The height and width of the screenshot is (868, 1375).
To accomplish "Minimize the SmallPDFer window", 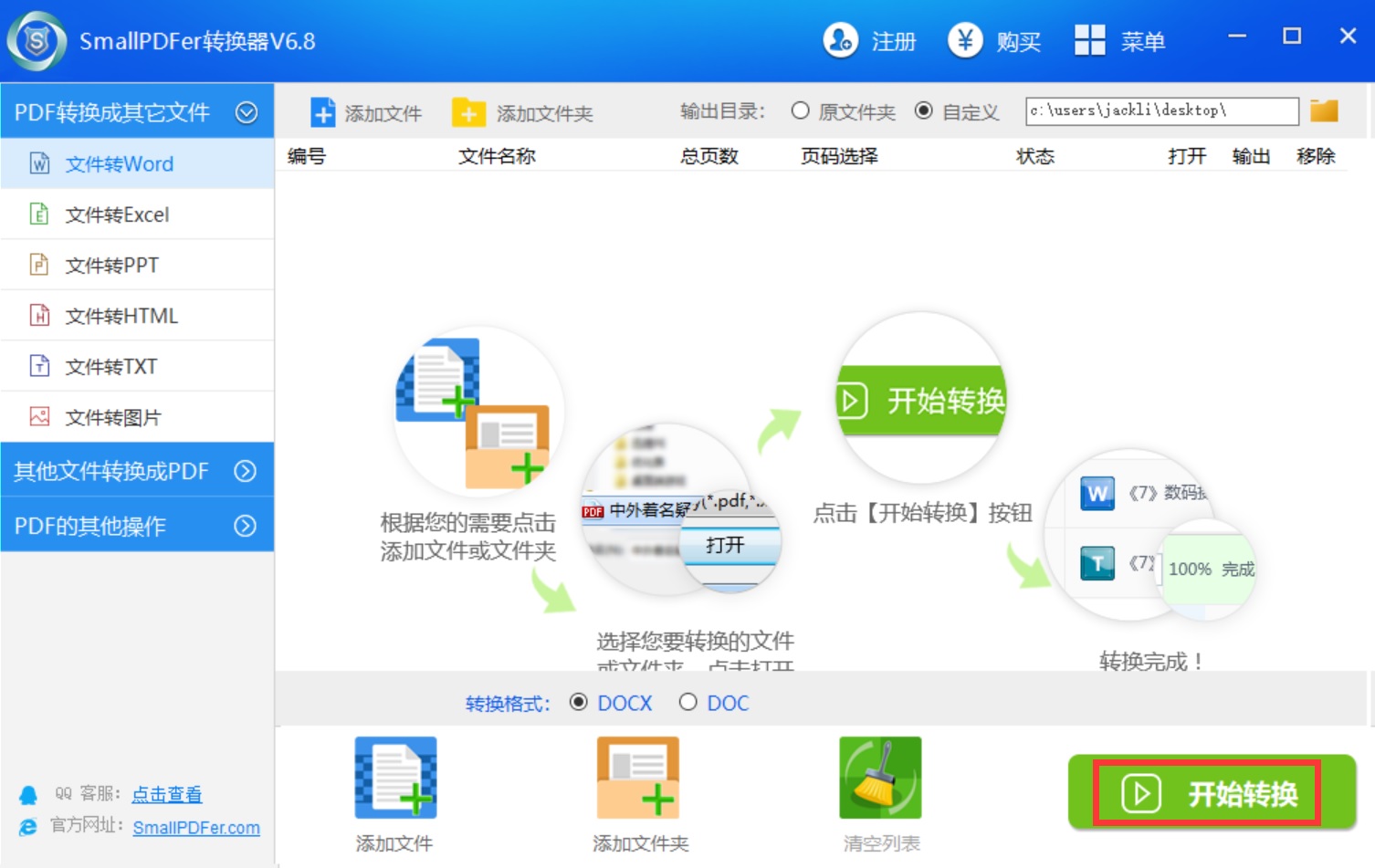I will (1237, 37).
